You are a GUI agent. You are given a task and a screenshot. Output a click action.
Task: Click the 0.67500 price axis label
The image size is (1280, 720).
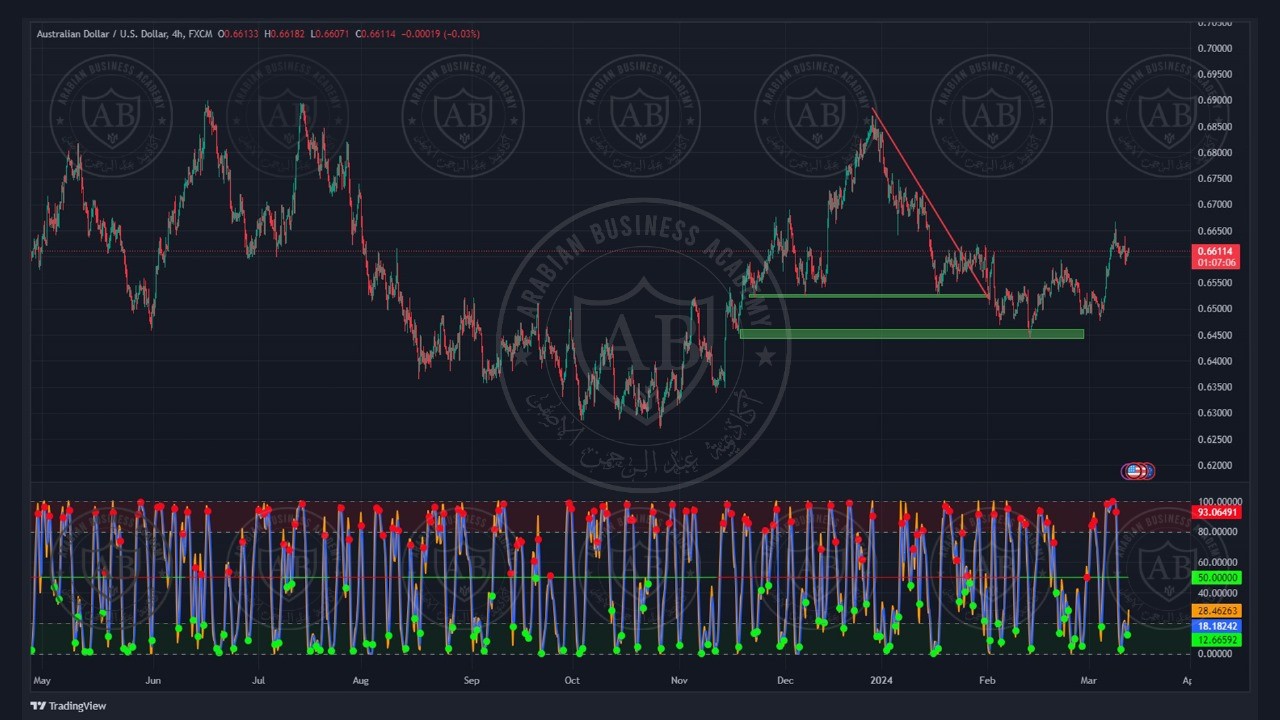coord(1214,178)
